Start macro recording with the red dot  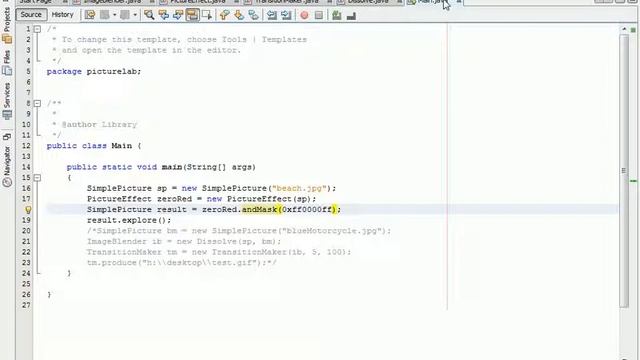[x=304, y=16]
